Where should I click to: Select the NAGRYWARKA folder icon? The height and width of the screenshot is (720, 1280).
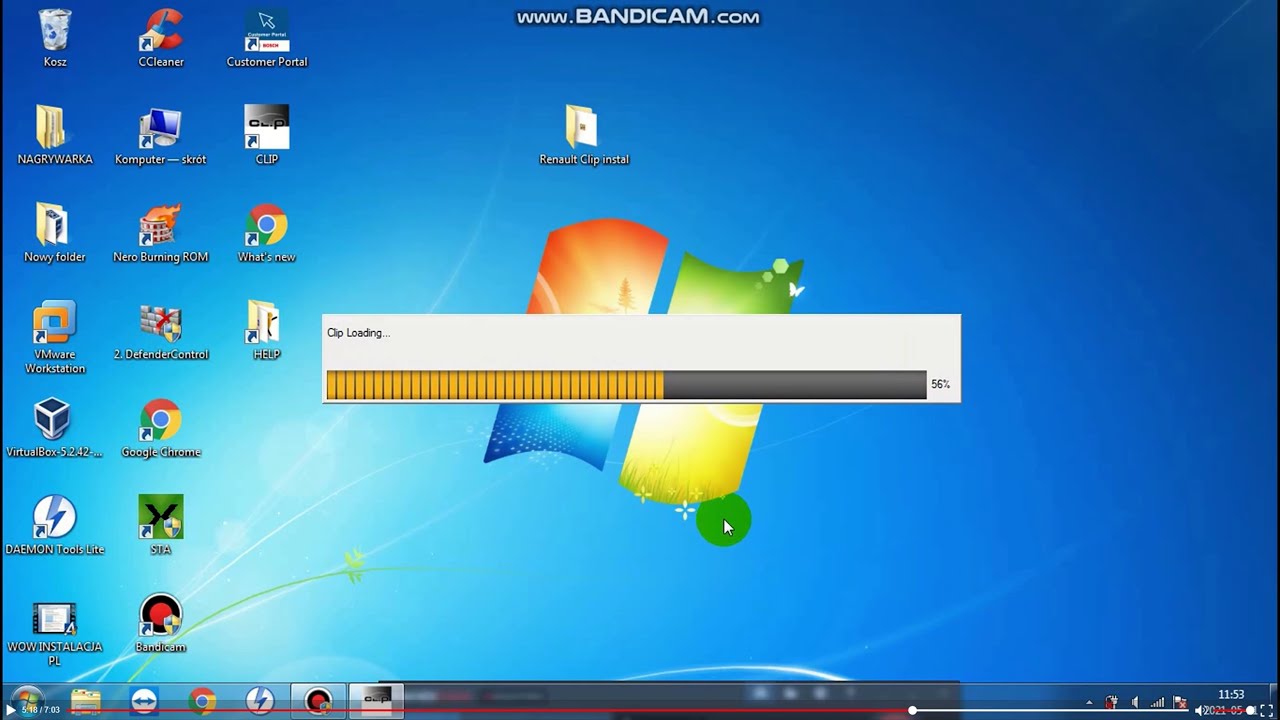pyautogui.click(x=55, y=135)
